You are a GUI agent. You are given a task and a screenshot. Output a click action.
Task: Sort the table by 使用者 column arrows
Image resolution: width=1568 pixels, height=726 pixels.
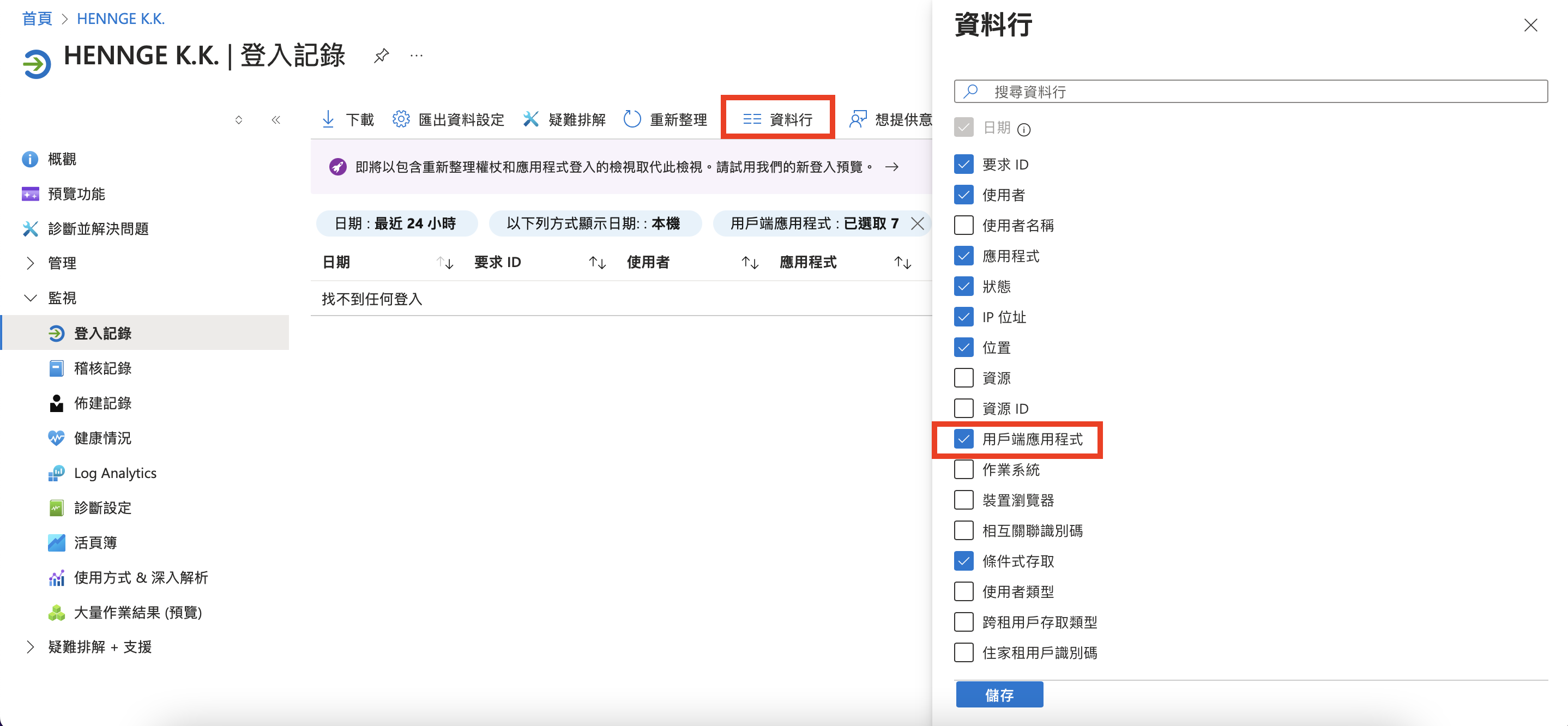click(750, 263)
